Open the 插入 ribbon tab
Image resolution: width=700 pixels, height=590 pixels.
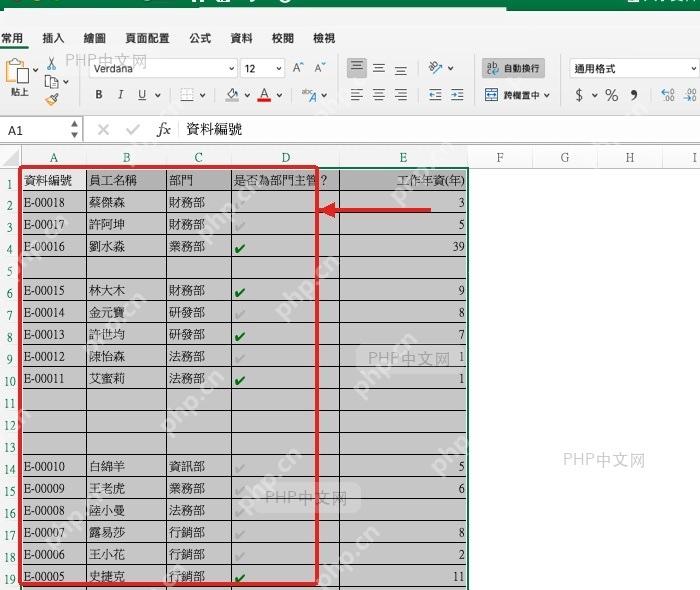click(x=53, y=38)
